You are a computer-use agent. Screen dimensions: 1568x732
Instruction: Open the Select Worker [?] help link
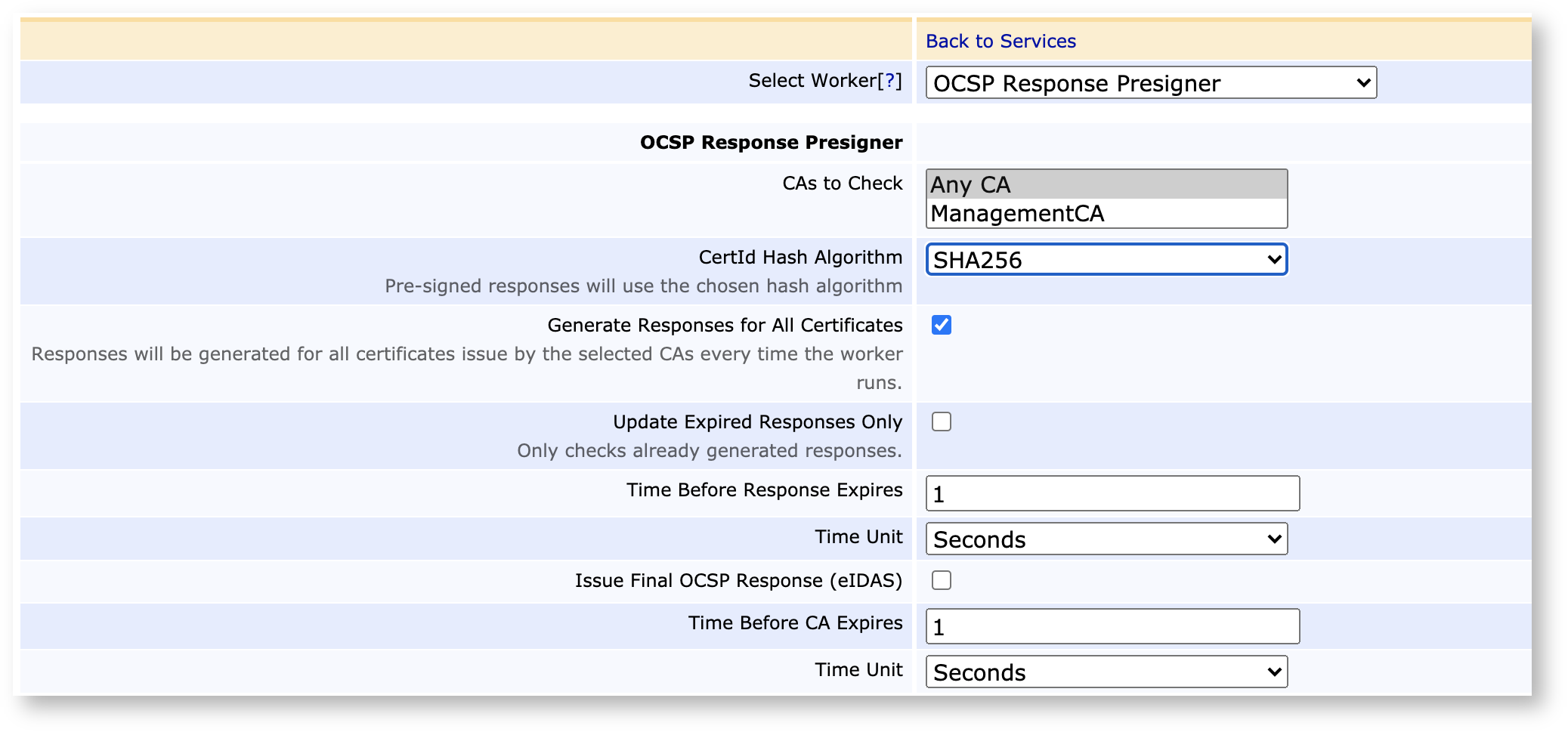click(889, 80)
